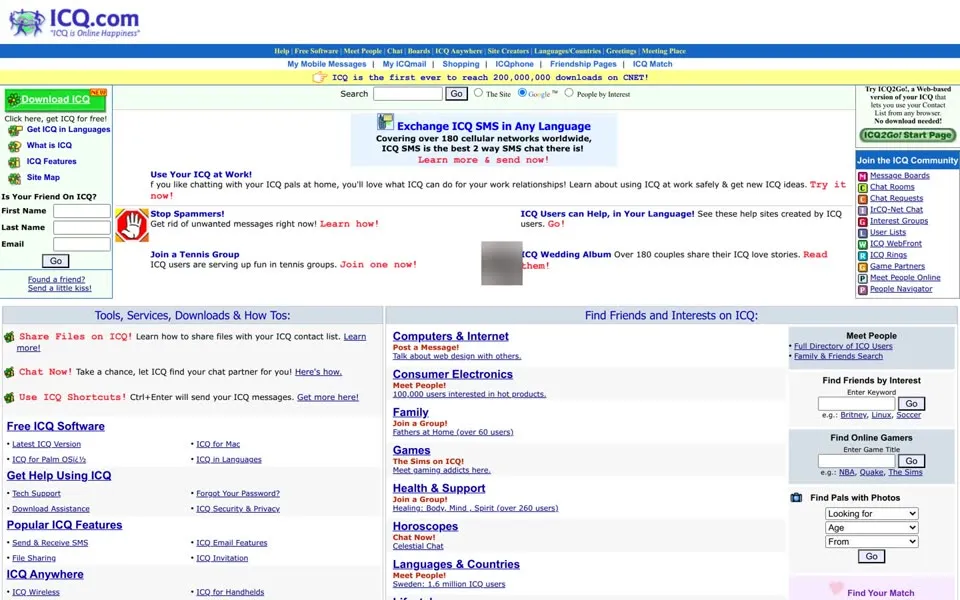Click the pointing hand icon in the yellow banner
This screenshot has height=600, width=960.
[320, 77]
